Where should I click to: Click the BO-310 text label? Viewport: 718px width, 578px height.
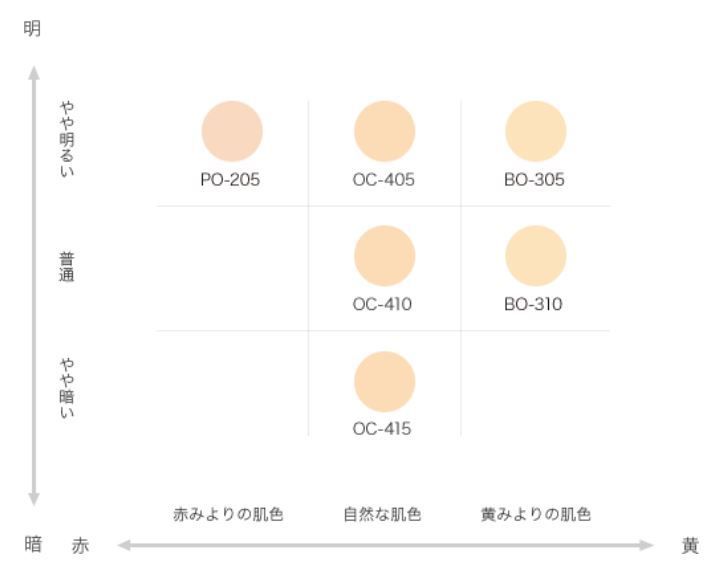coord(533,304)
